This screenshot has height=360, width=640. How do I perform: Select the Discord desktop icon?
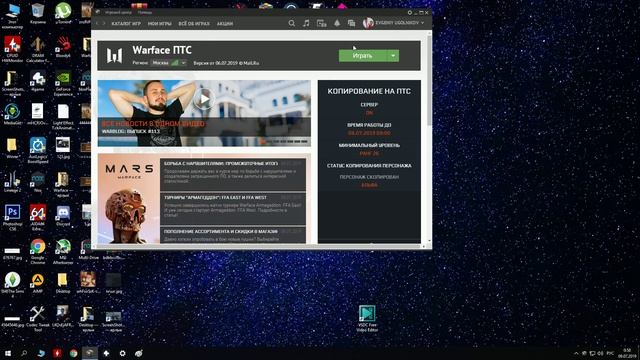point(63,215)
